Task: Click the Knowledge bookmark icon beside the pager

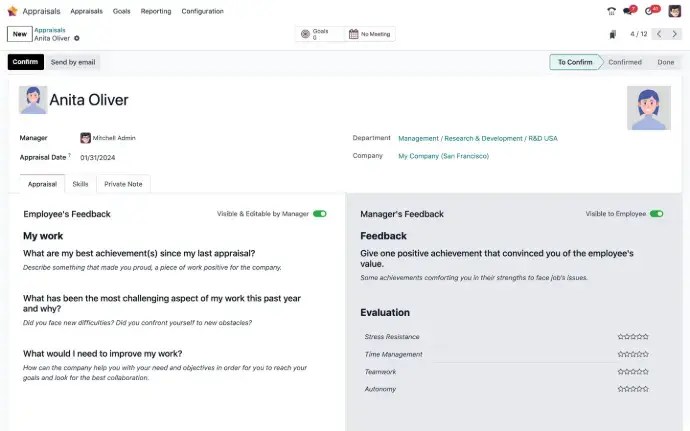Action: coord(612,34)
